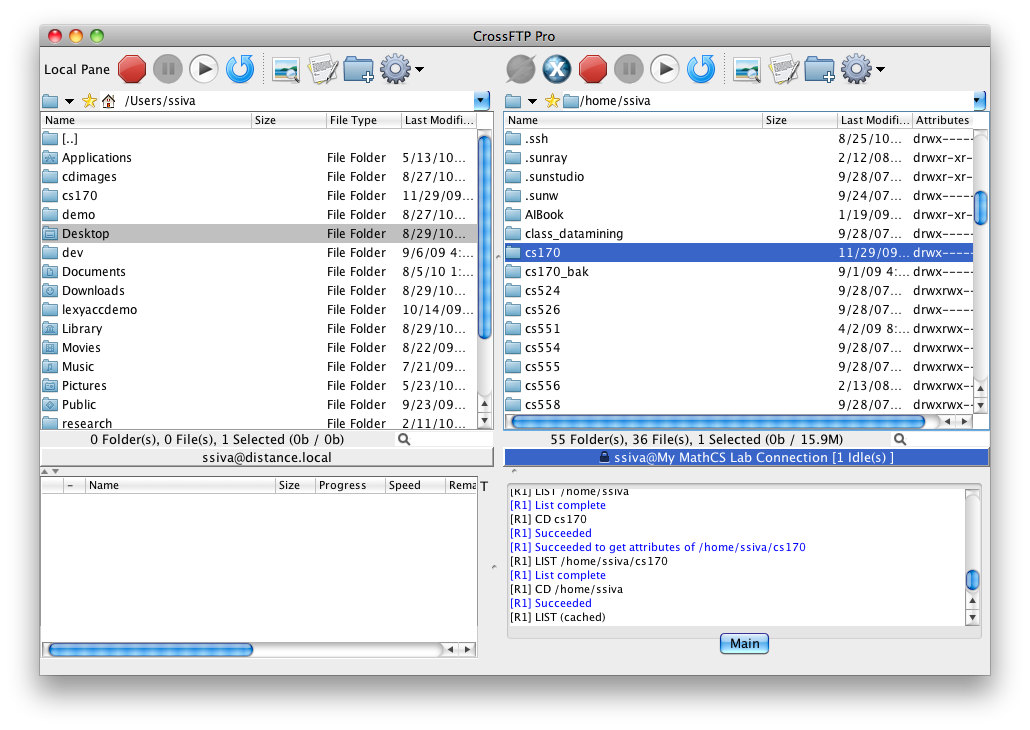Click the blue X icon in the remote toolbar
The height and width of the screenshot is (730, 1030).
pyautogui.click(x=556, y=69)
